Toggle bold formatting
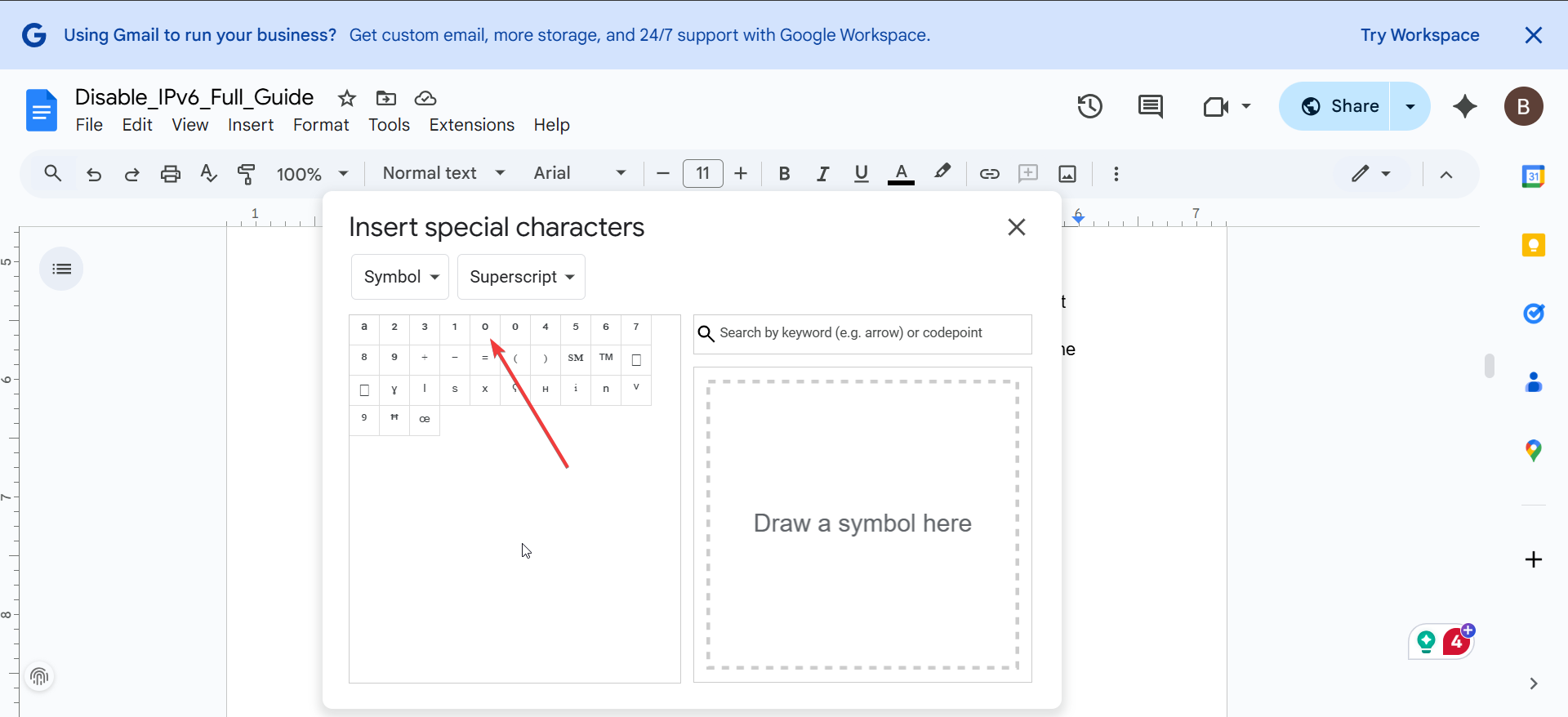The image size is (1568, 717). point(784,173)
